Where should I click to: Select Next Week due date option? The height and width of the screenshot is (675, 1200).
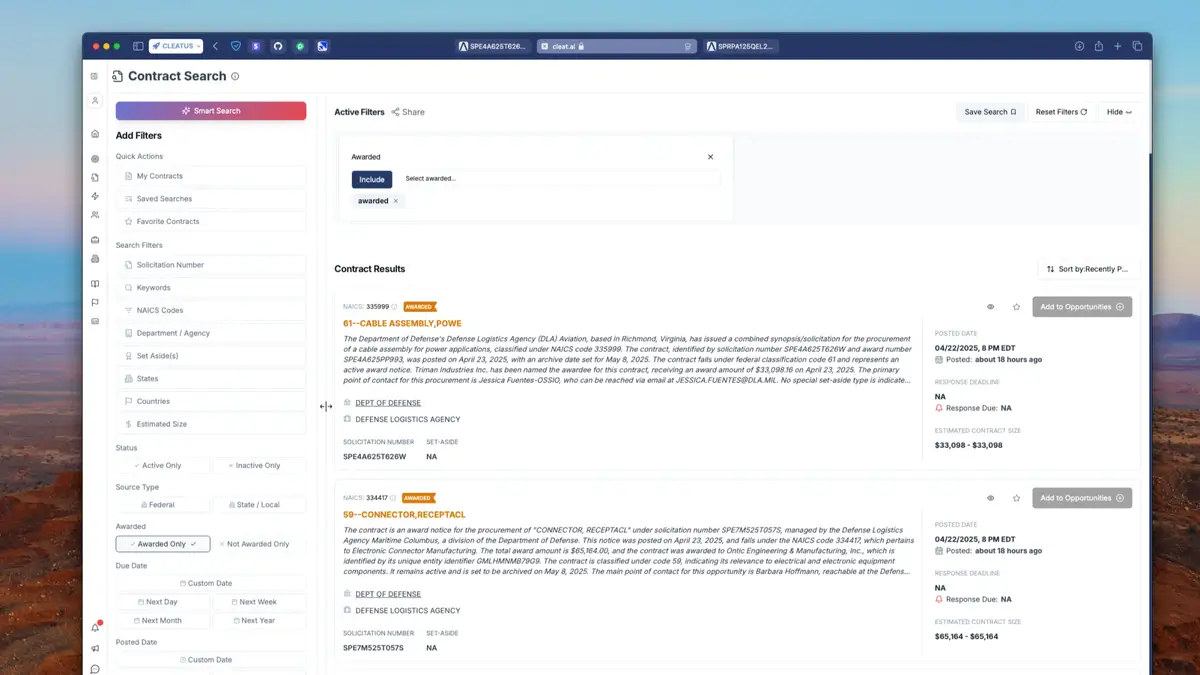pos(259,602)
